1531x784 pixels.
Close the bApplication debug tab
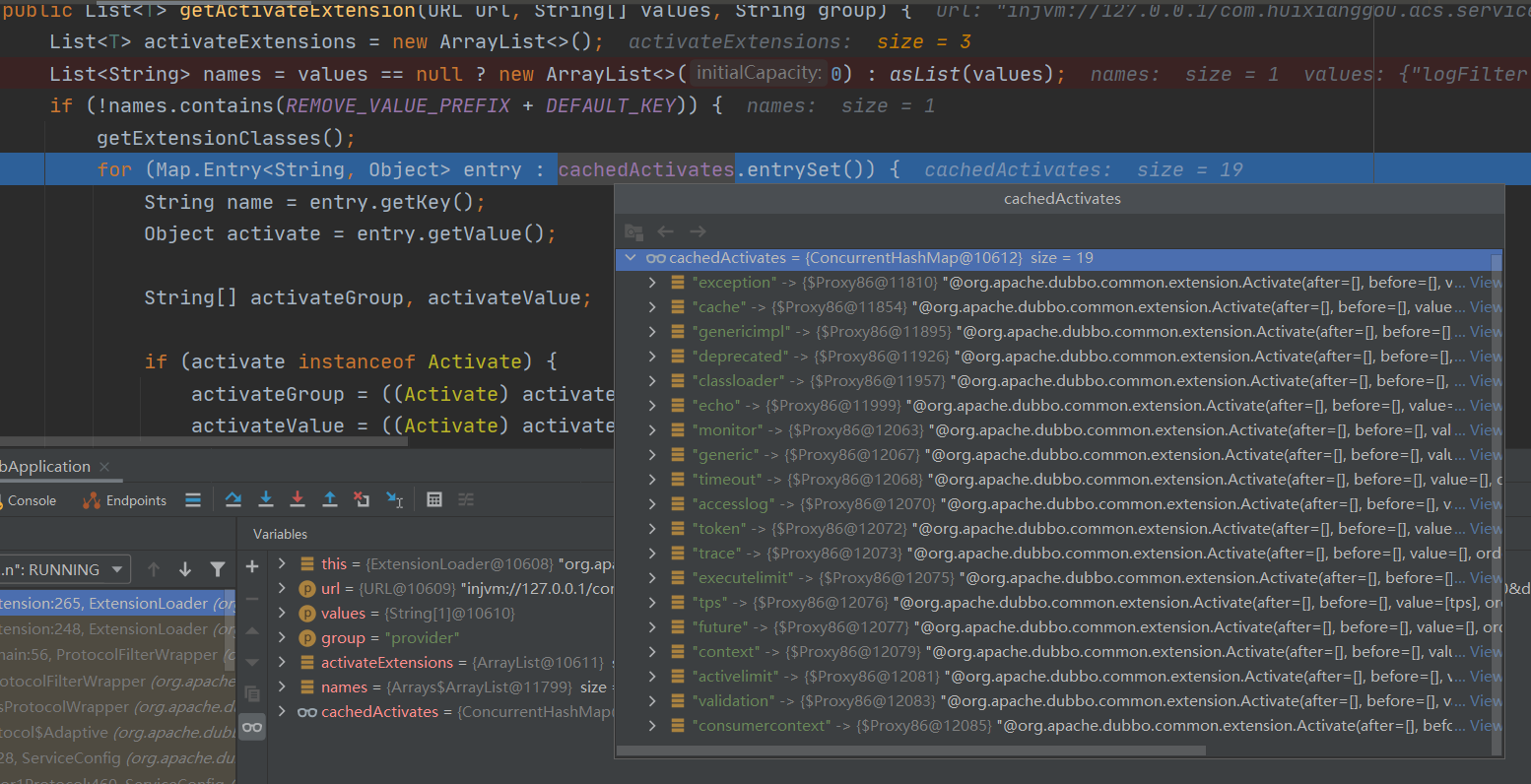pos(104,467)
